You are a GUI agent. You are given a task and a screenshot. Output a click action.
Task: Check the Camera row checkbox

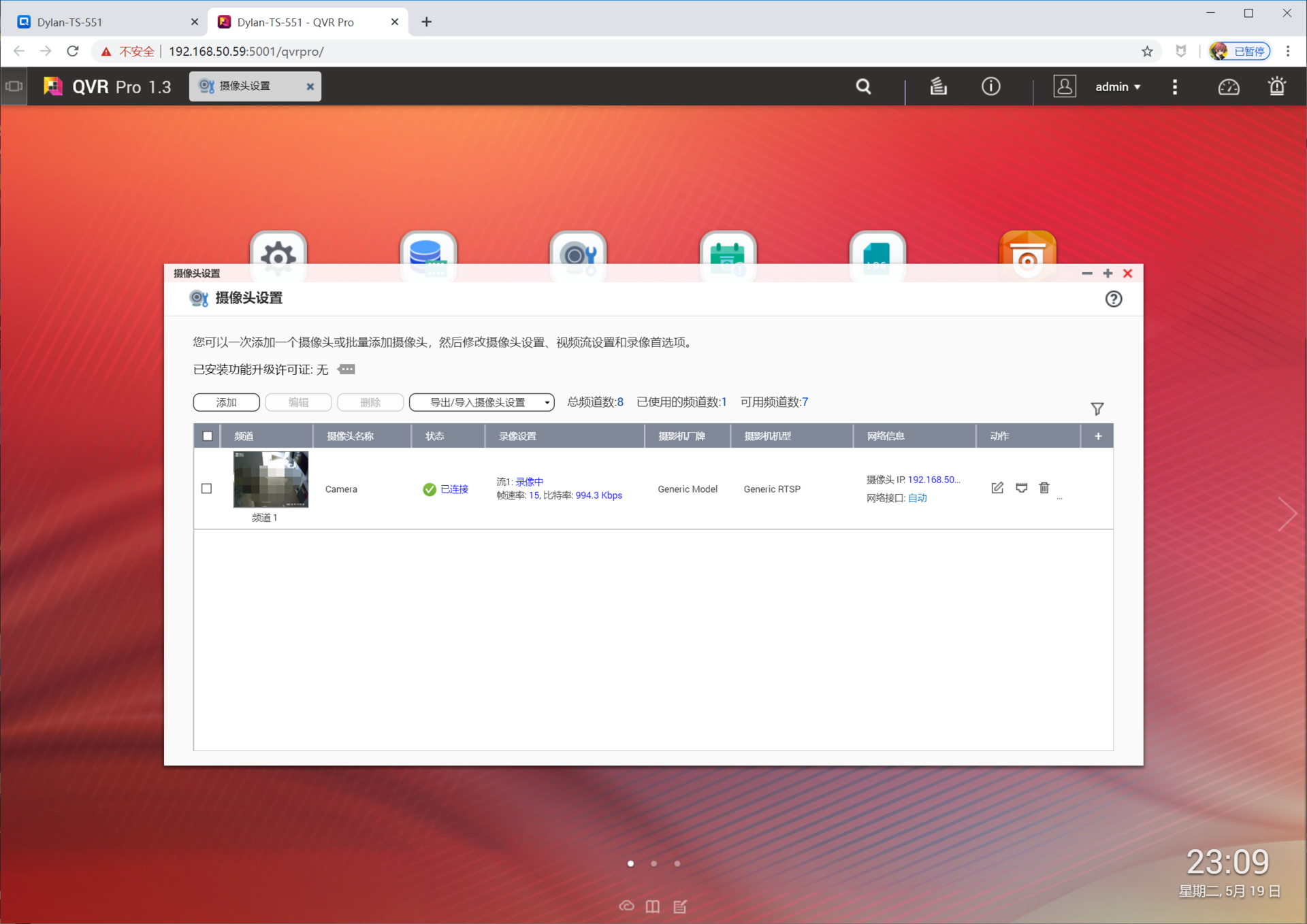coord(207,489)
